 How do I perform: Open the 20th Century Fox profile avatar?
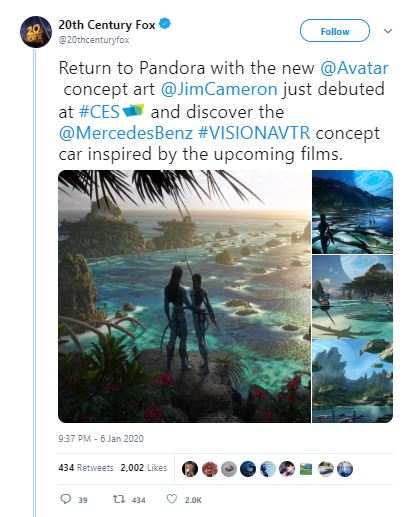[36, 32]
